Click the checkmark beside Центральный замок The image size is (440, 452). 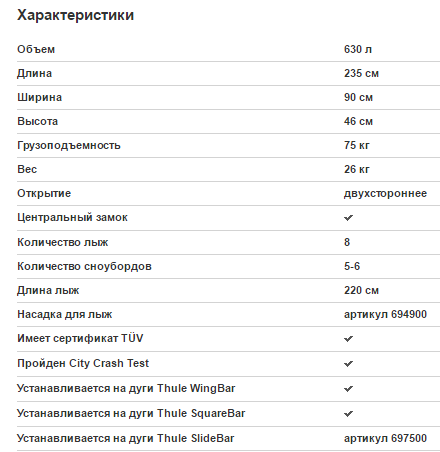pyautogui.click(x=348, y=218)
